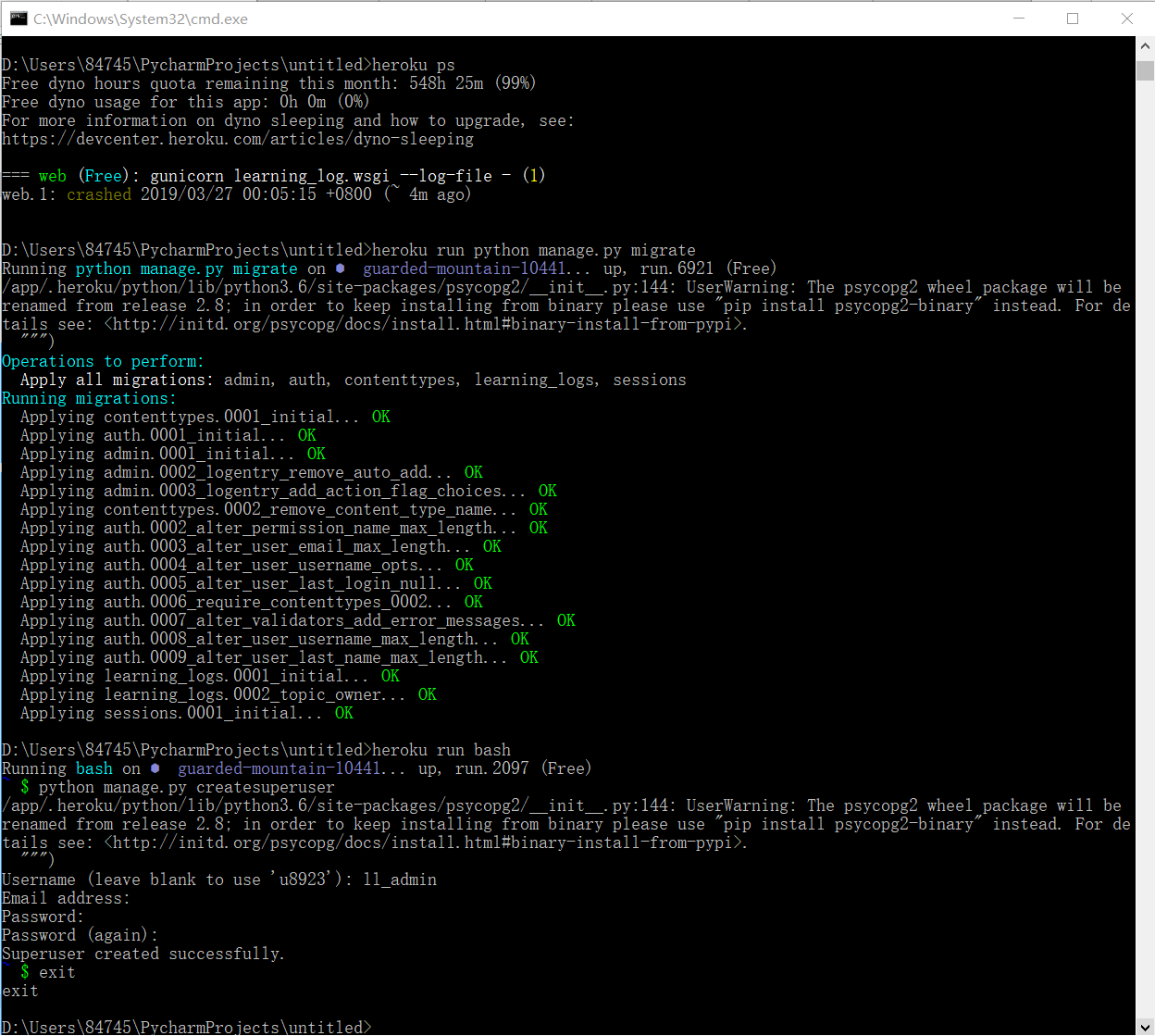Image resolution: width=1155 pixels, height=1036 pixels.
Task: Click the 'Running migrations:' heading
Action: (x=89, y=398)
